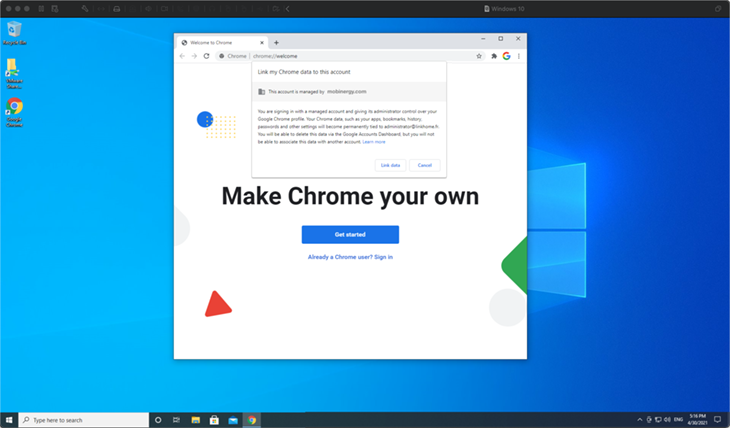The image size is (730, 428).
Task: Reload the Chrome welcome page
Action: [206, 56]
